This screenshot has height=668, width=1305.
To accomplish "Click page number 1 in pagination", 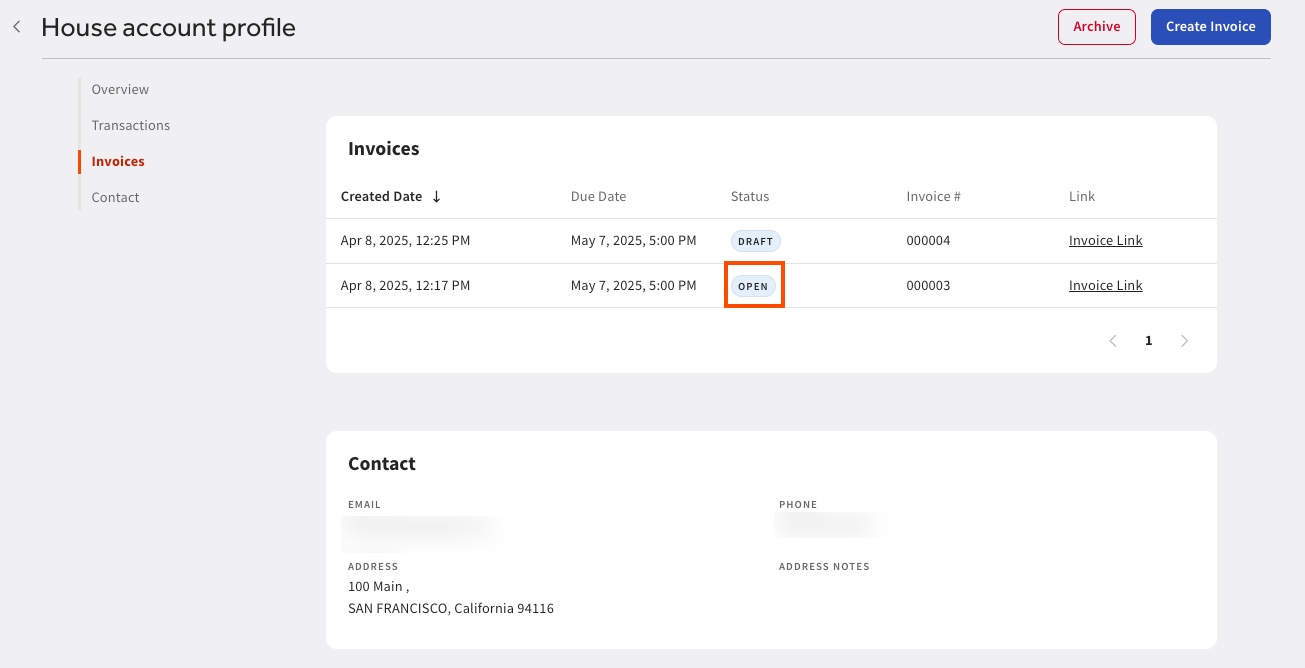I will pyautogui.click(x=1148, y=340).
